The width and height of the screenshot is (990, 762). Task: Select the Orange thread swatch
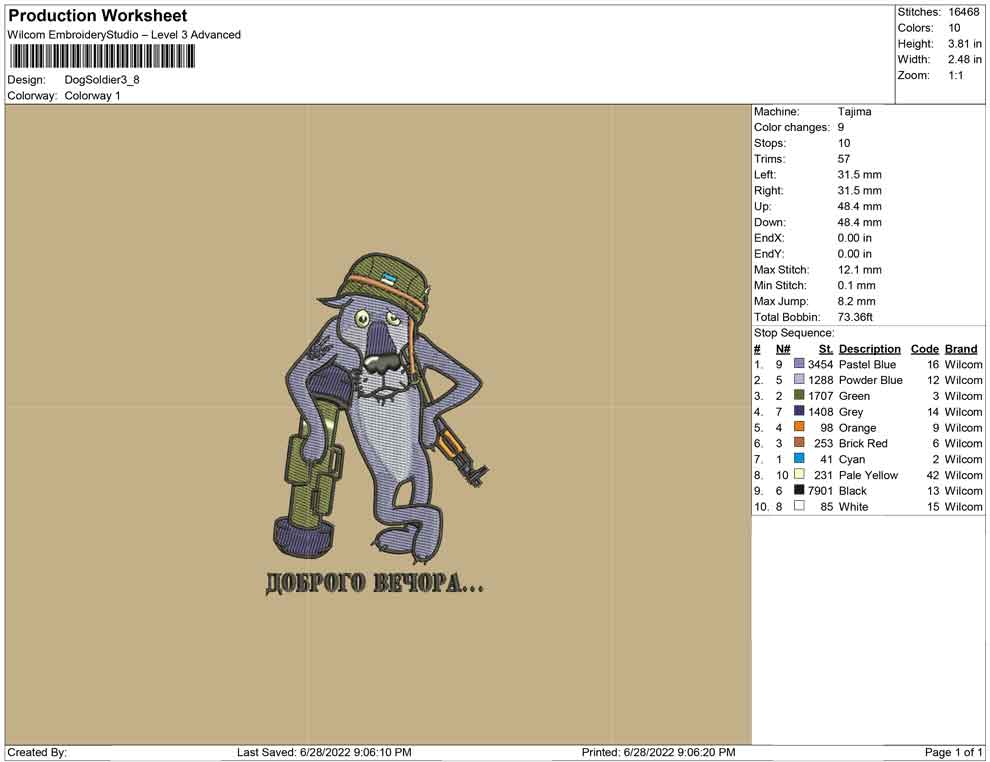pos(799,427)
